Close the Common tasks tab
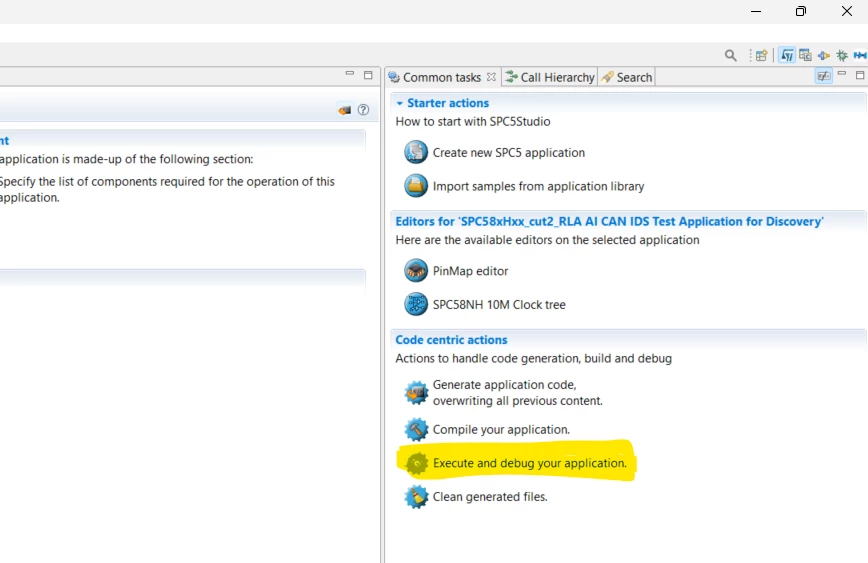This screenshot has height=563, width=868. click(491, 77)
